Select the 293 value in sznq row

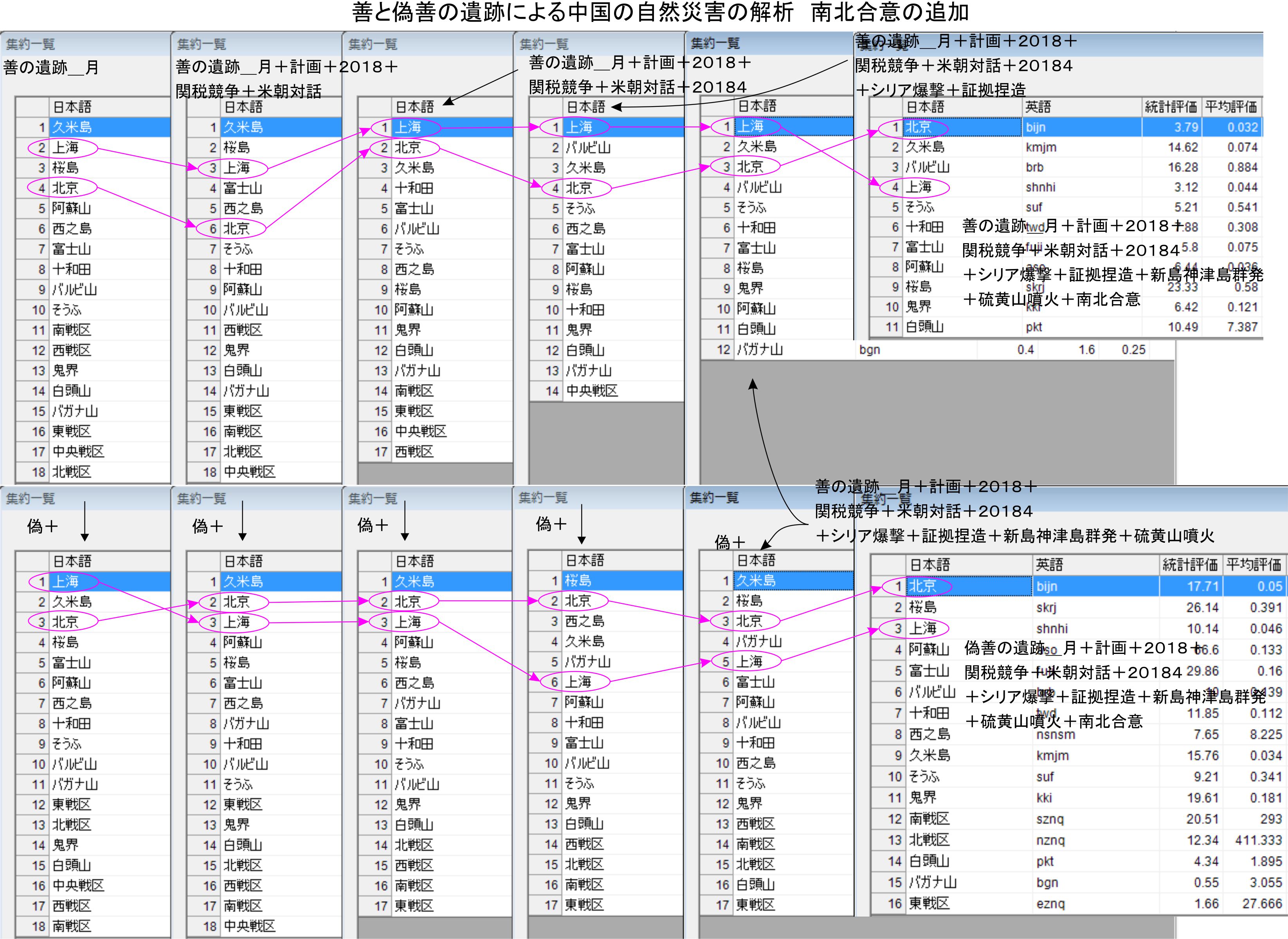[1270, 819]
